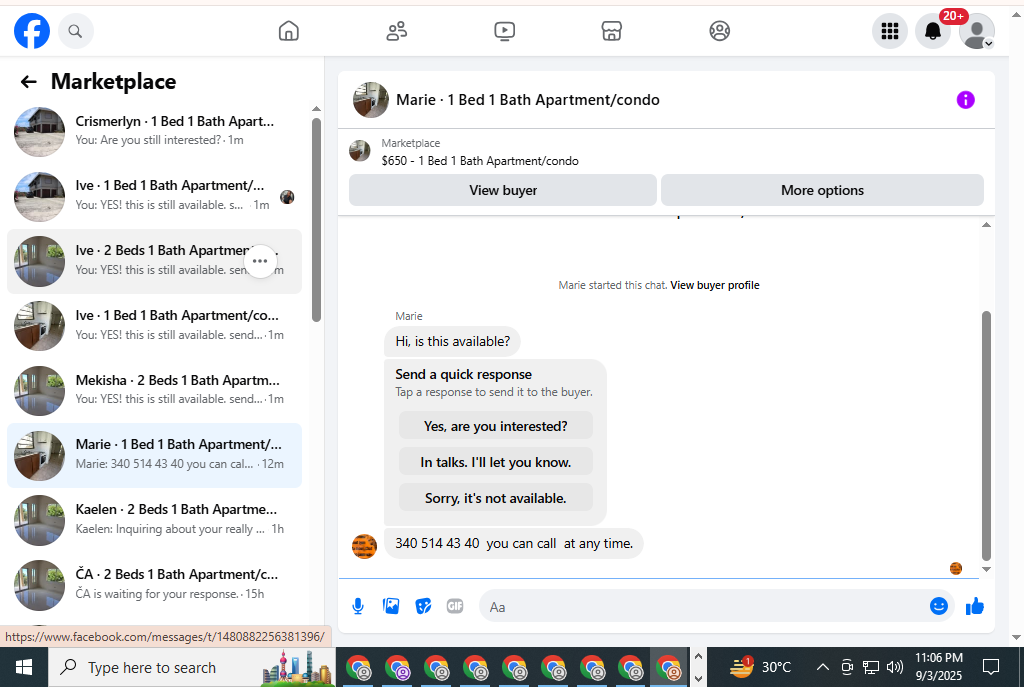Screen dimensions: 1024x687
Task: Click the Aa message input field
Action: click(704, 607)
